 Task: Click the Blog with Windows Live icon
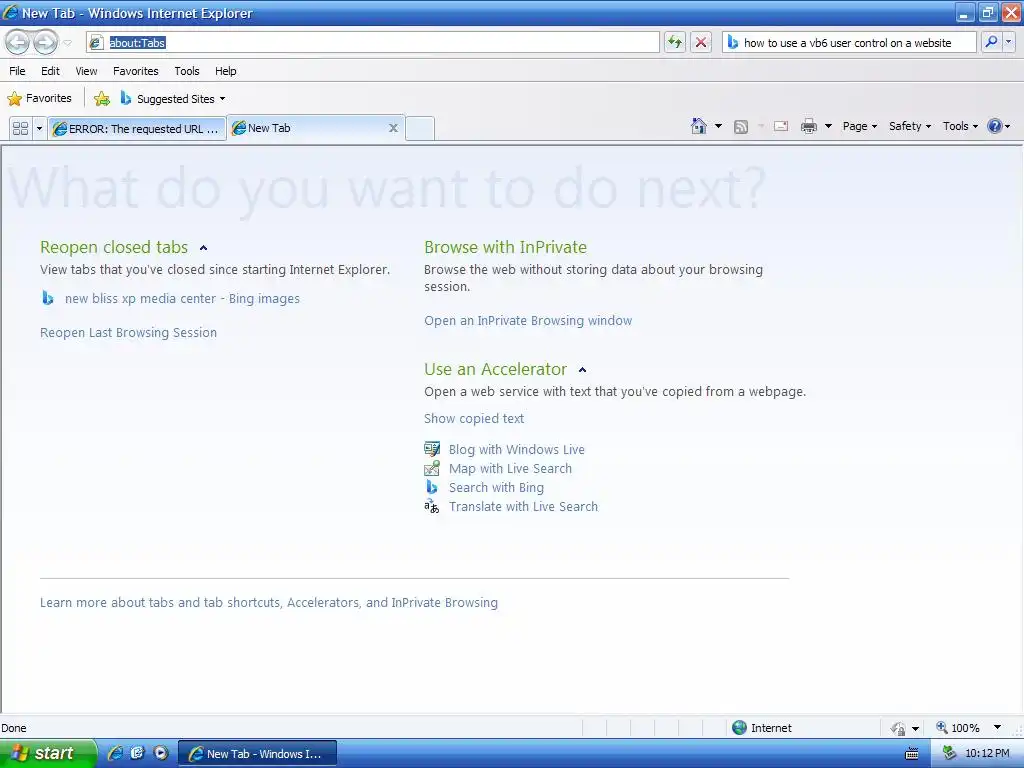(432, 449)
